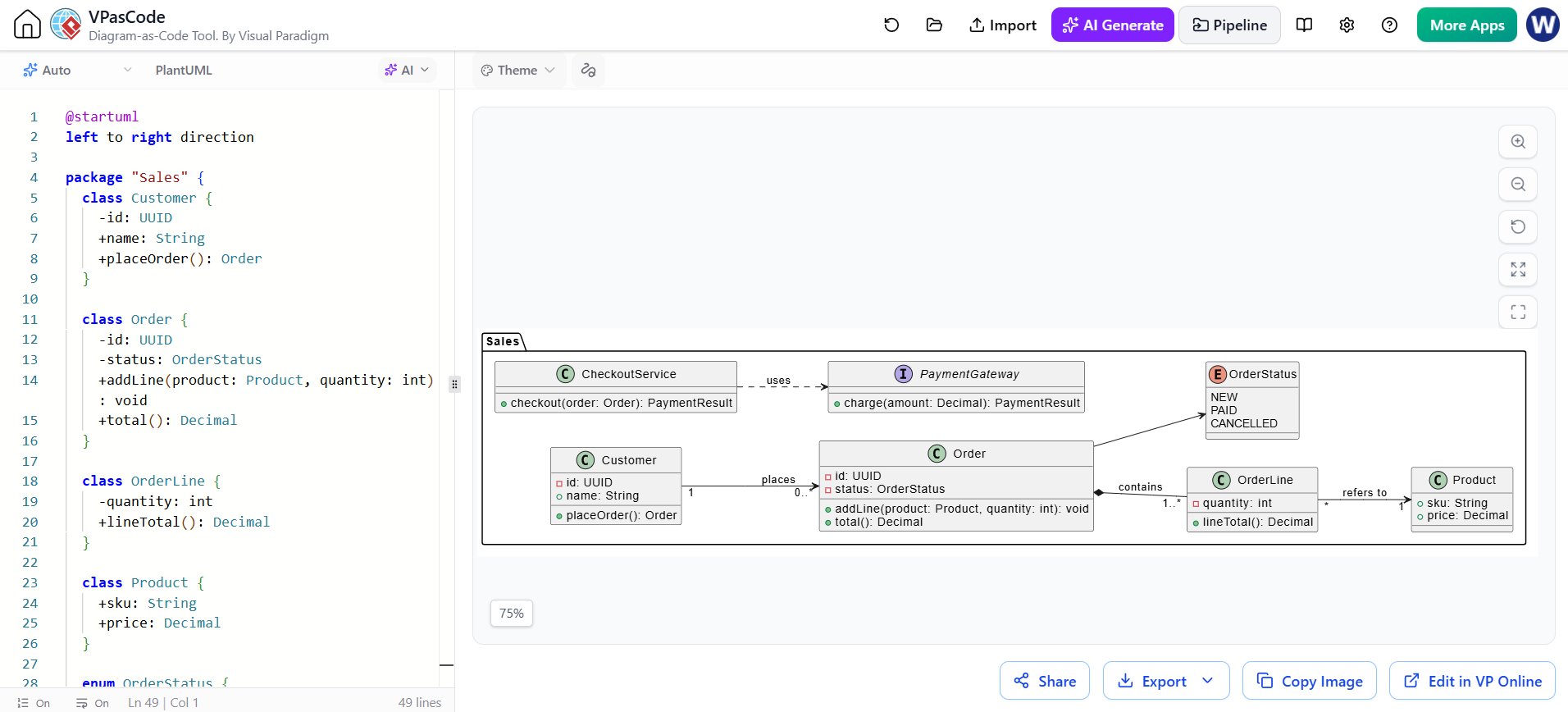
Task: Expand the Export options arrow
Action: [x=1208, y=681]
